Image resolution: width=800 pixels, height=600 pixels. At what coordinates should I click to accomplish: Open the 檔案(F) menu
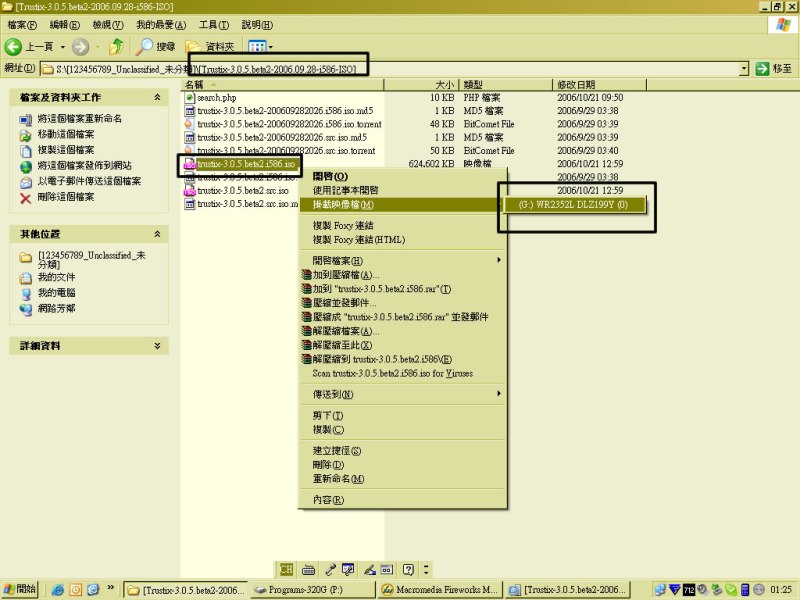pyautogui.click(x=22, y=24)
